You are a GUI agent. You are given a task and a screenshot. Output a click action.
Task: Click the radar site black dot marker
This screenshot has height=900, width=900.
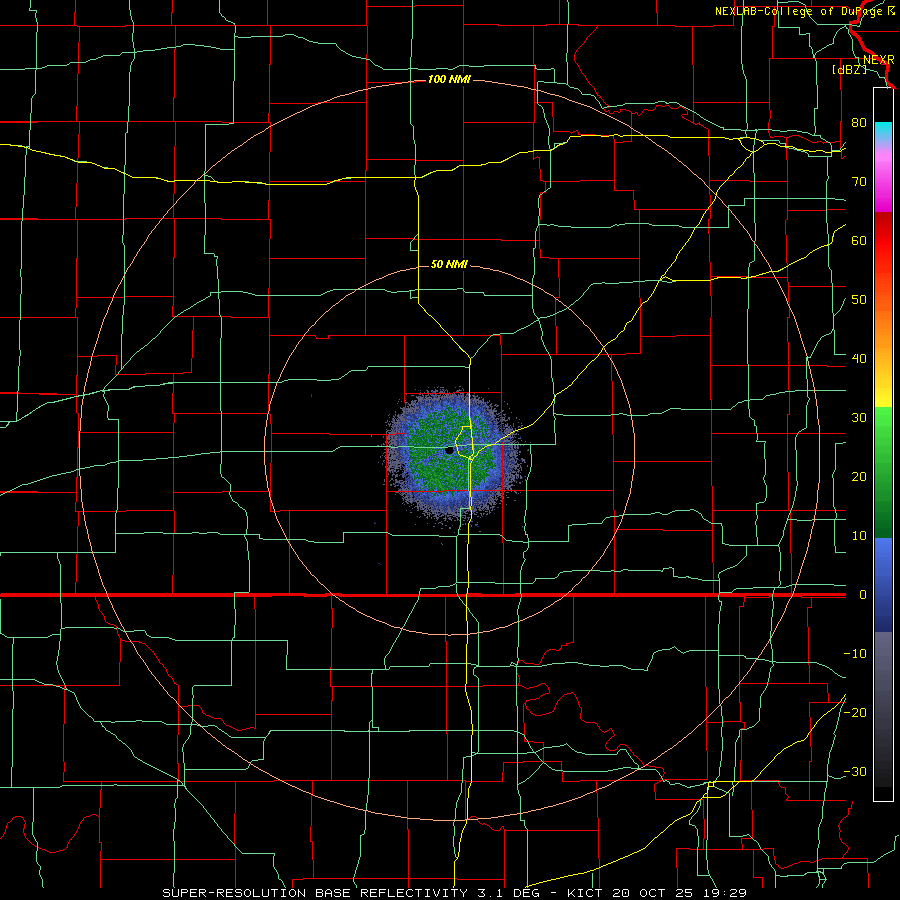(449, 451)
